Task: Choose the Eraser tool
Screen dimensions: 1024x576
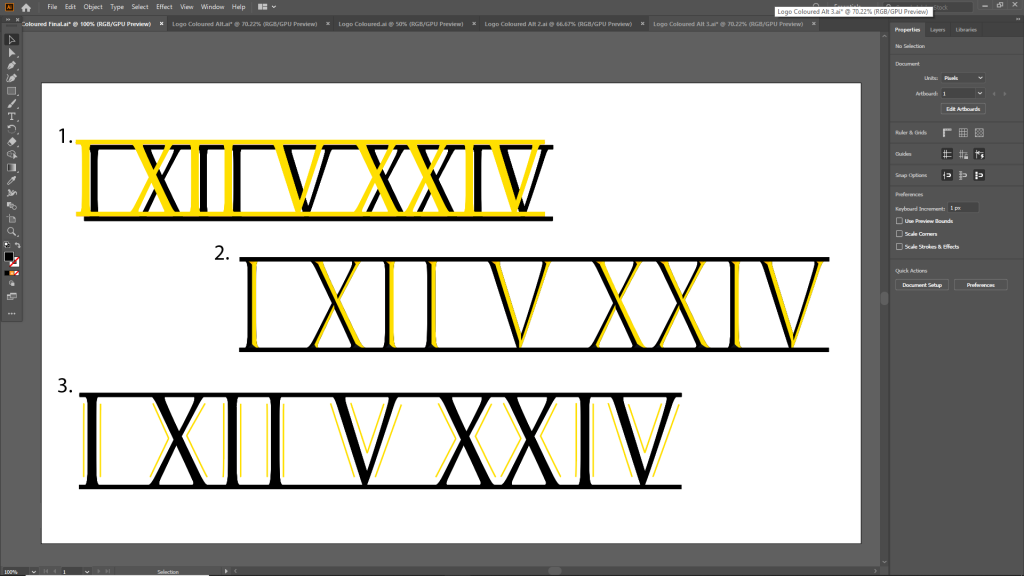Action: pyautogui.click(x=12, y=142)
